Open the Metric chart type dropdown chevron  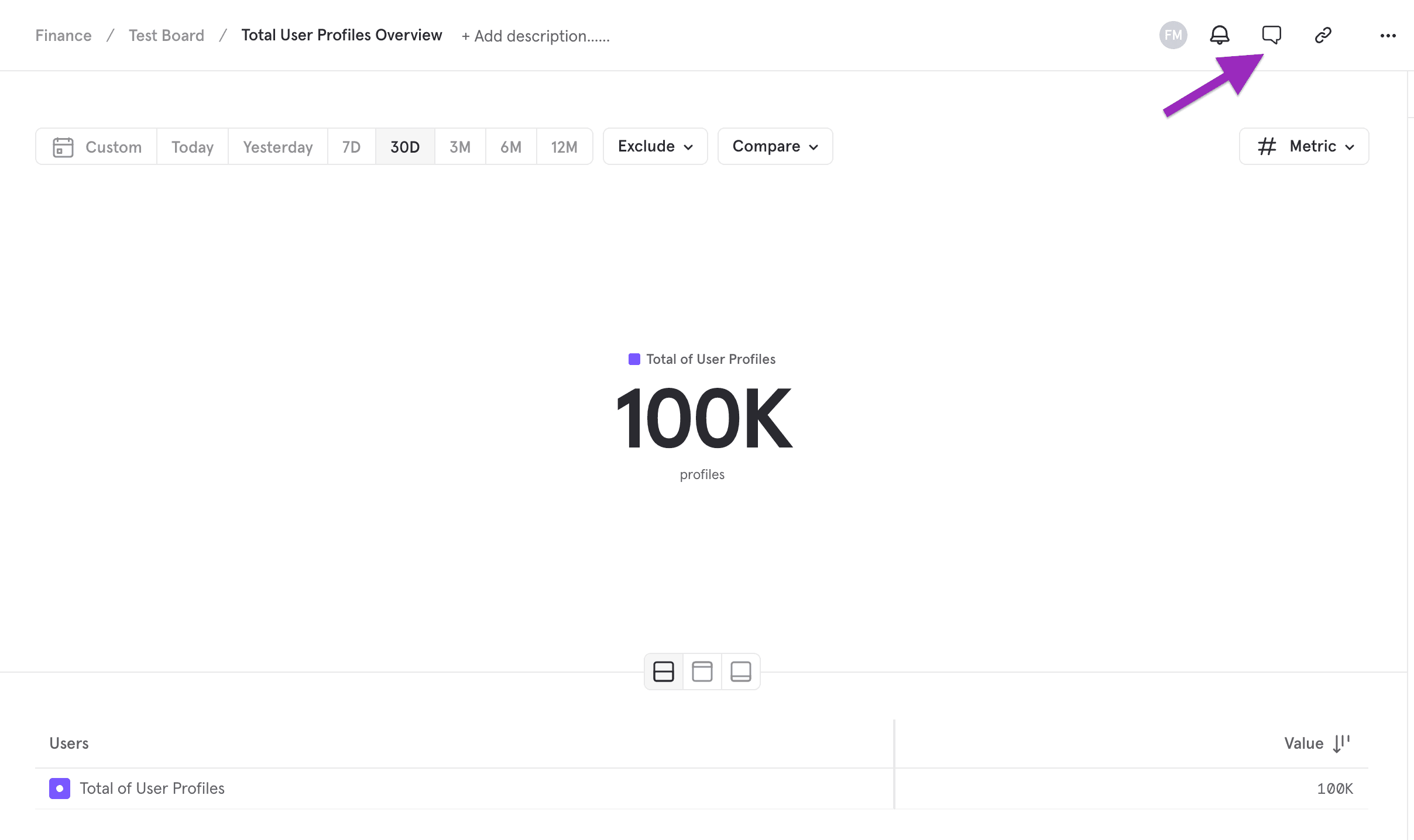(x=1350, y=147)
